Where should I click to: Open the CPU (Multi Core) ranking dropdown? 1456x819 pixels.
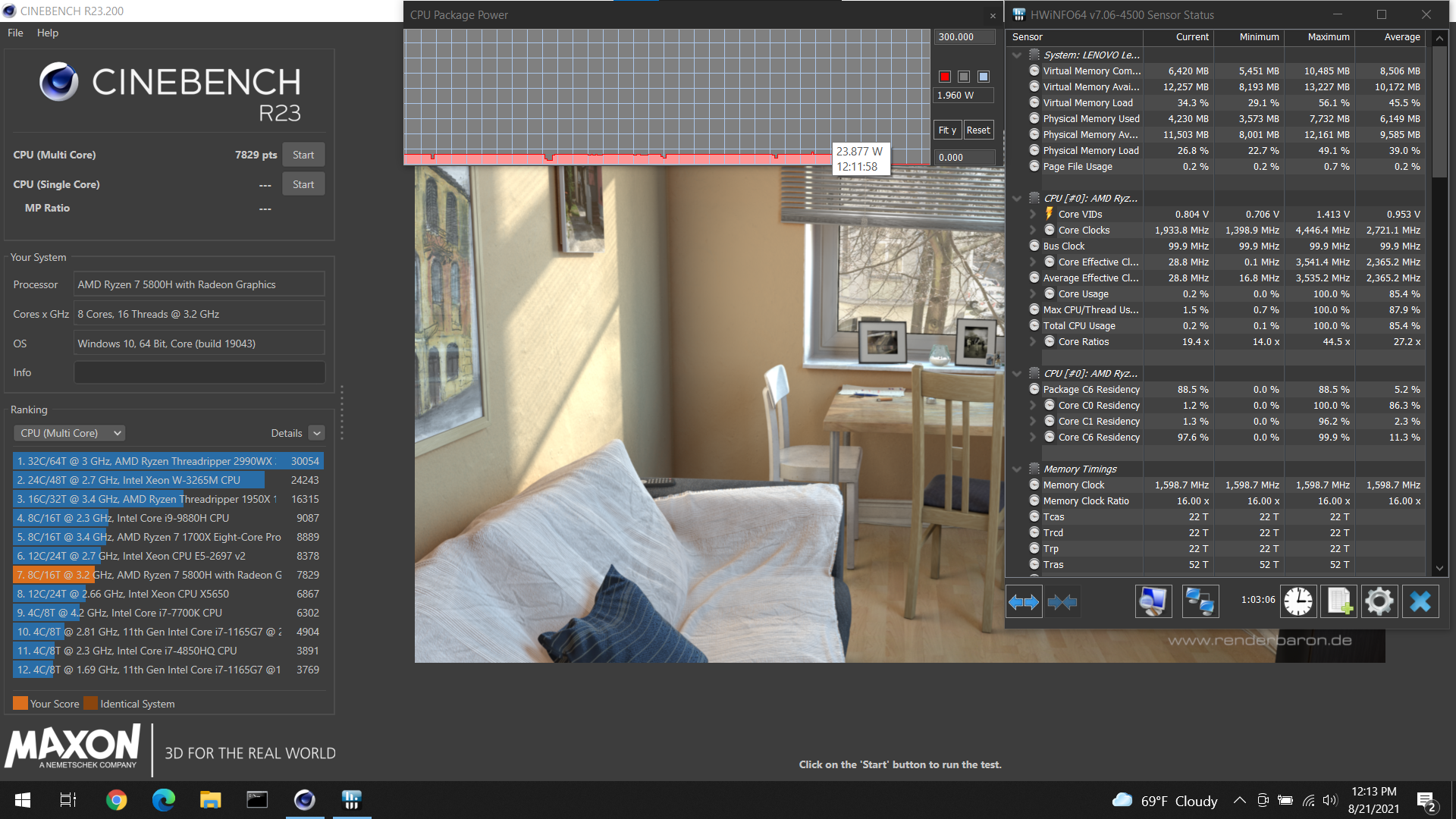[x=70, y=433]
